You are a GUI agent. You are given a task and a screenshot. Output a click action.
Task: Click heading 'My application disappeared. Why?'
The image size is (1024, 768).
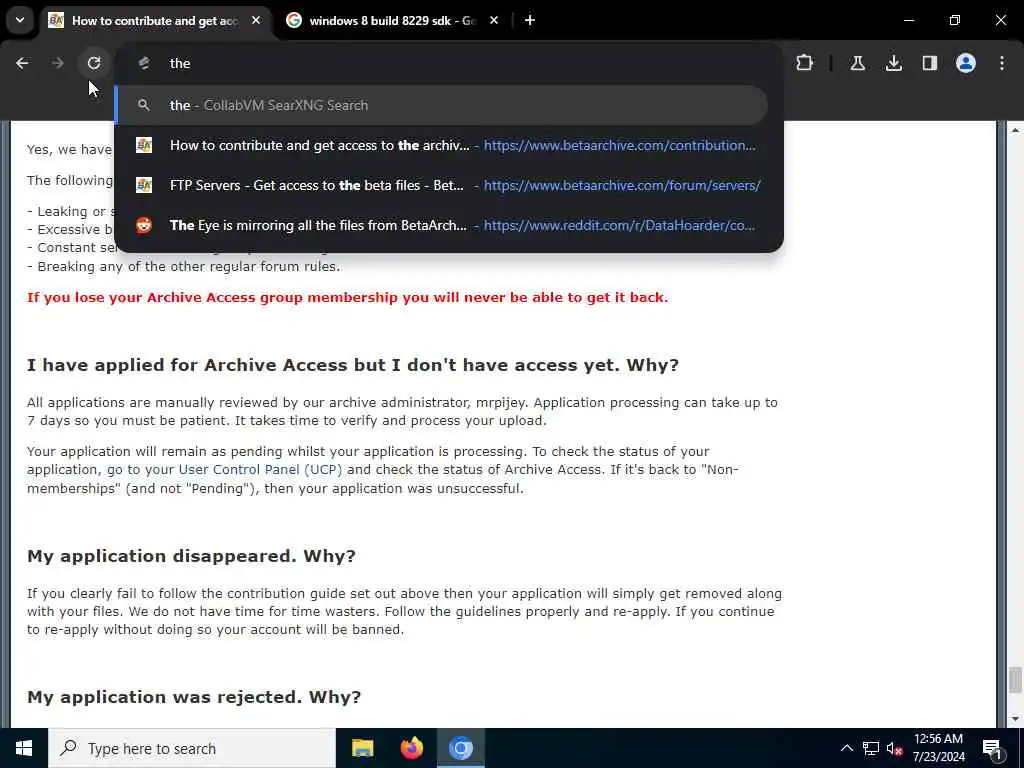pyautogui.click(x=191, y=556)
